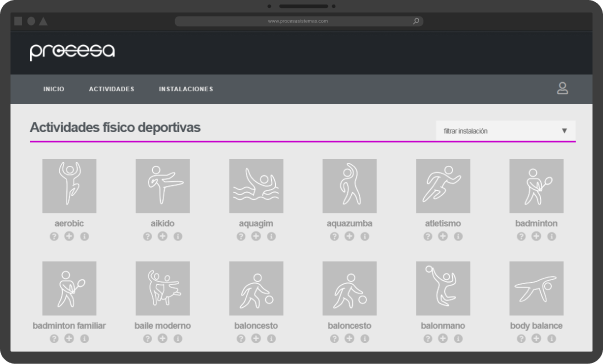The image size is (603, 364).
Task: Click the 'badminton familiar' activity label
Action: click(69, 326)
